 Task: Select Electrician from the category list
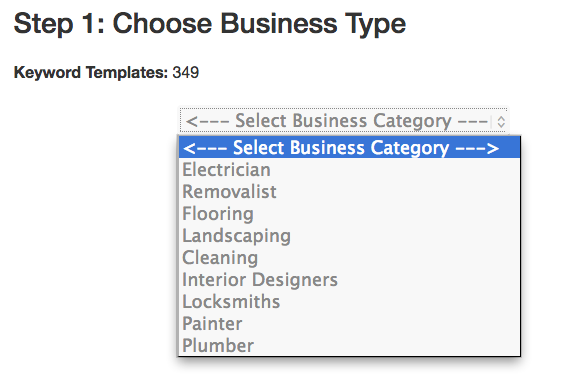point(350,169)
